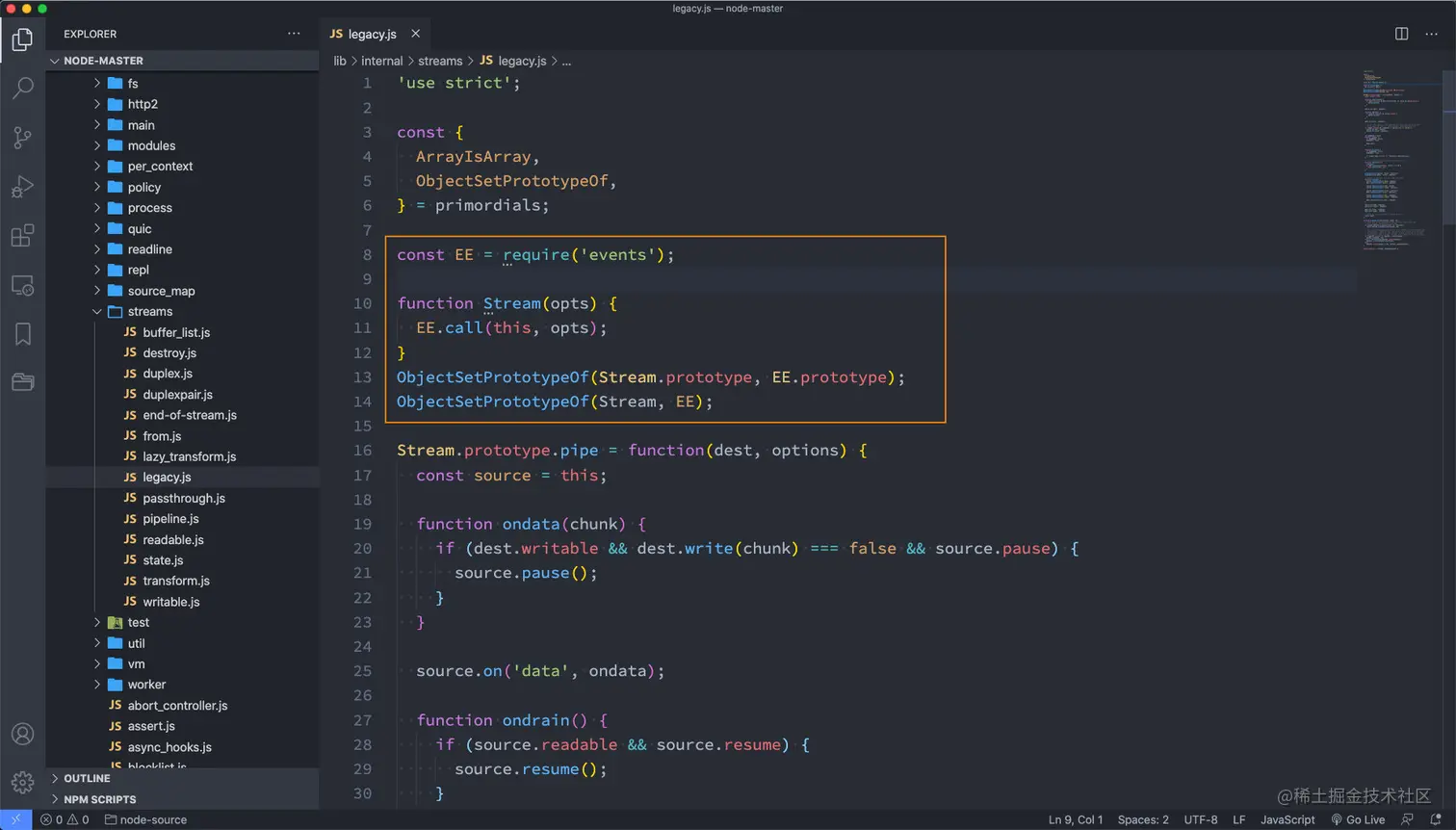Open end-of-stream.js file
Image resolution: width=1456 pixels, height=830 pixels.
pyautogui.click(x=183, y=415)
